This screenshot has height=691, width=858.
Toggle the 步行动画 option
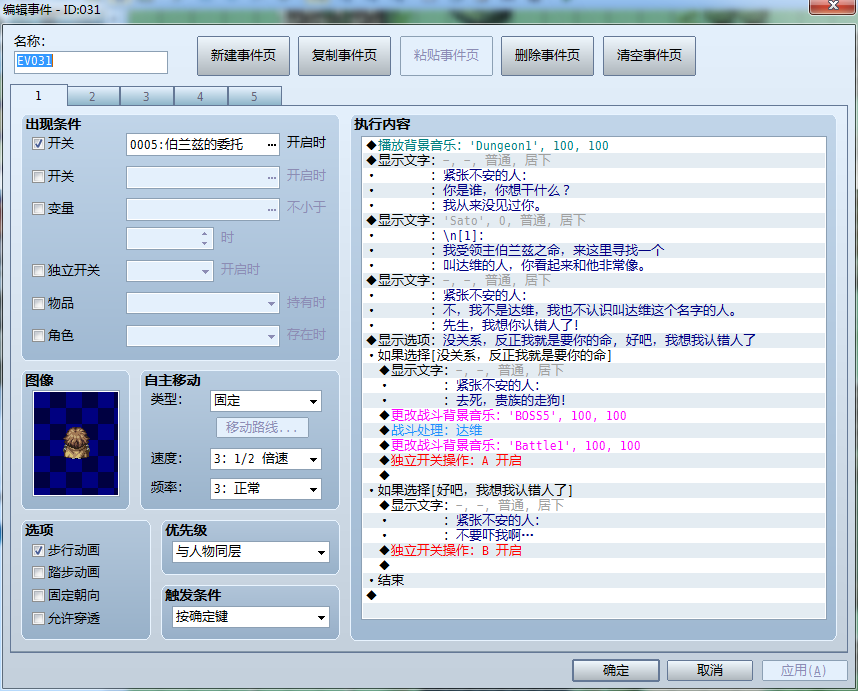[x=38, y=550]
